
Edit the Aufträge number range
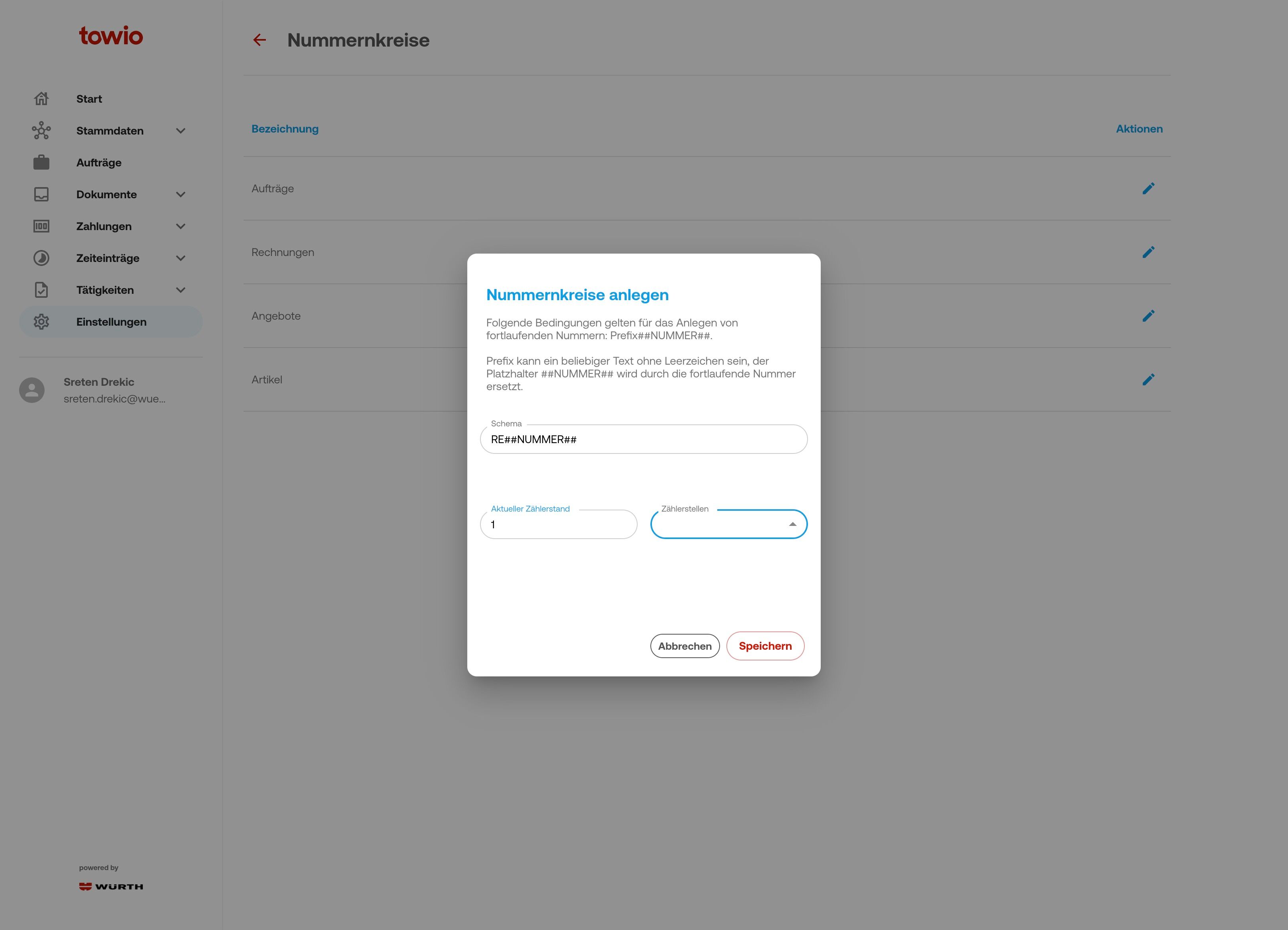[x=1148, y=189]
